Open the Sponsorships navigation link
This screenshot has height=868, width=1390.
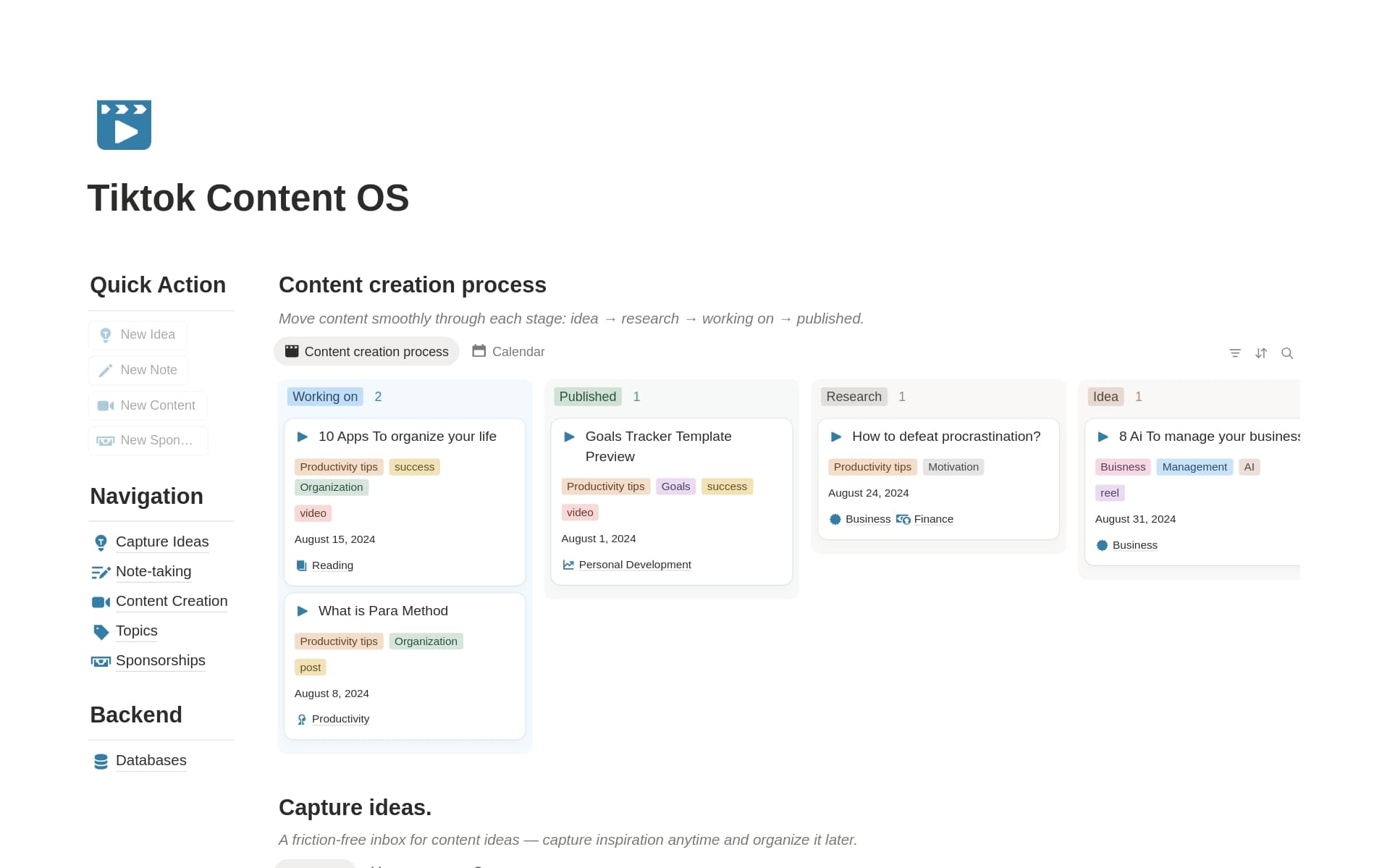click(x=160, y=661)
